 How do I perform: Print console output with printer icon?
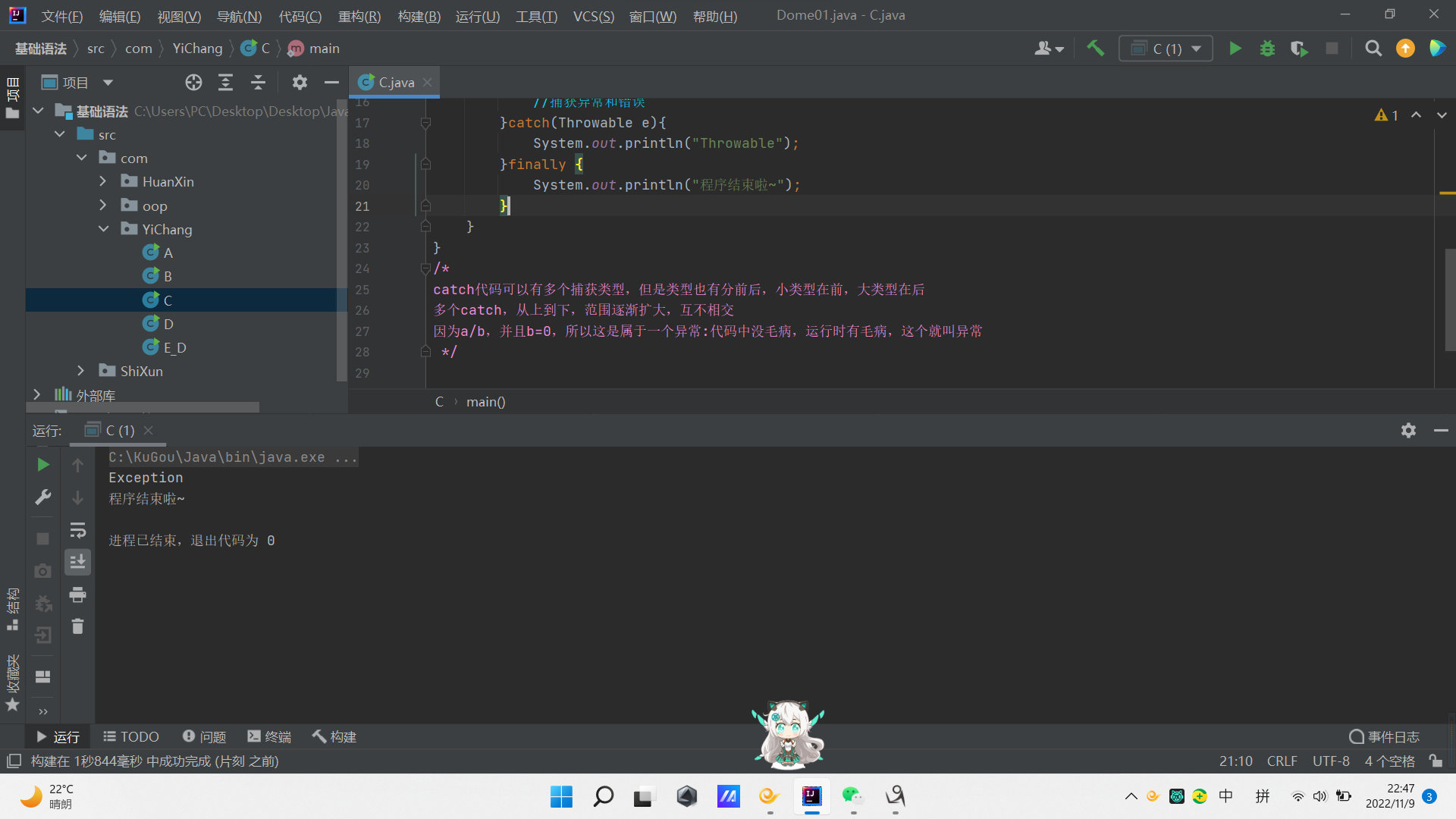click(77, 595)
